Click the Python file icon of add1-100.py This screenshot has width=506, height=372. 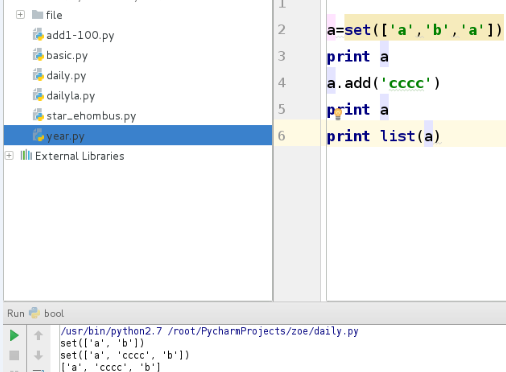point(38,35)
